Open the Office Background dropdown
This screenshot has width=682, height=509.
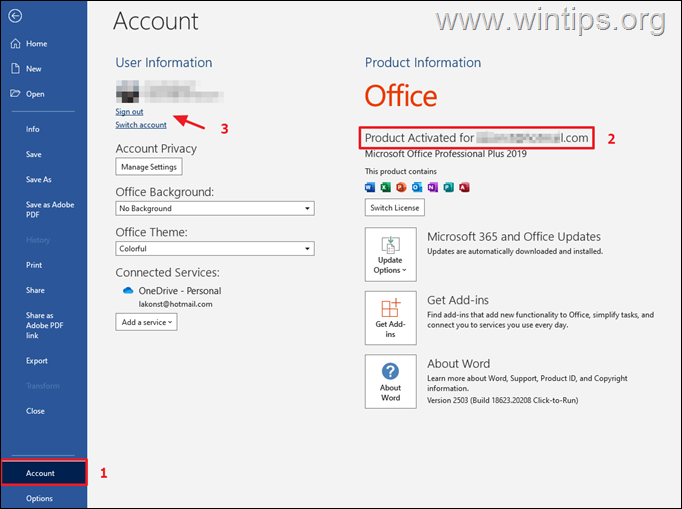(x=215, y=208)
